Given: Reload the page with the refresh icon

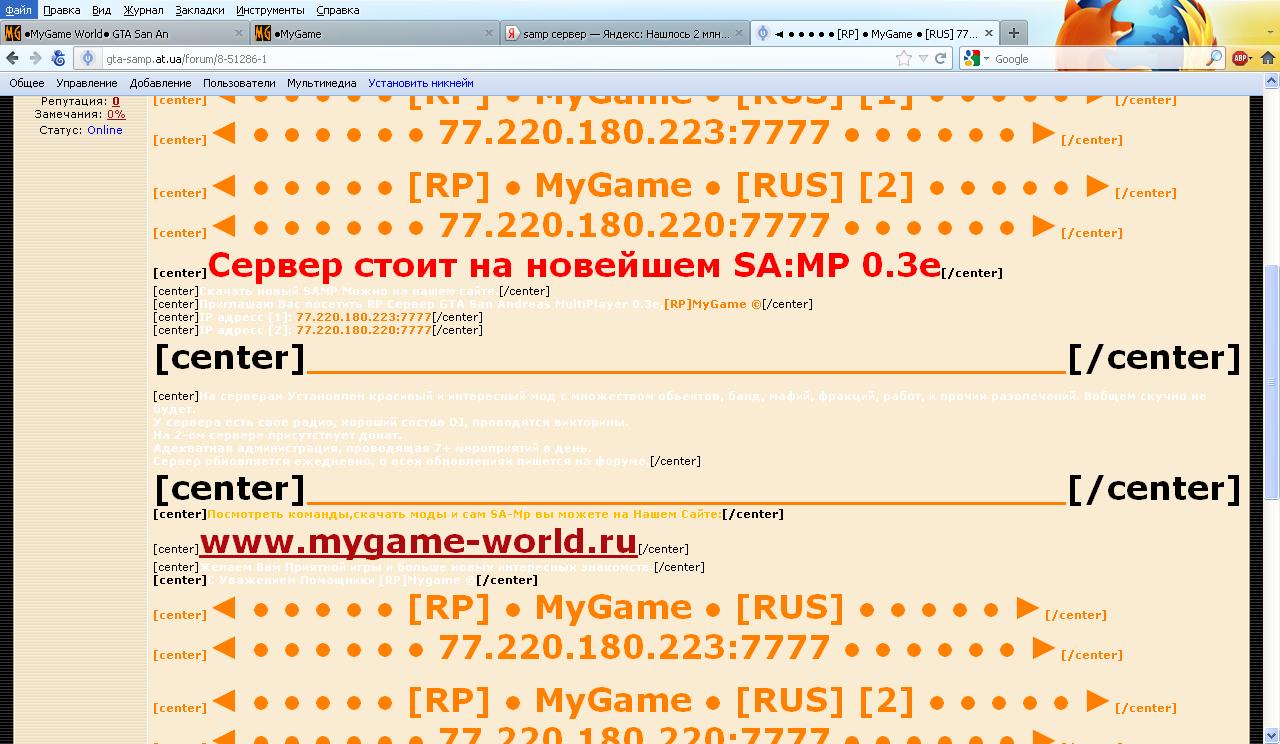Looking at the screenshot, I should (x=941, y=58).
